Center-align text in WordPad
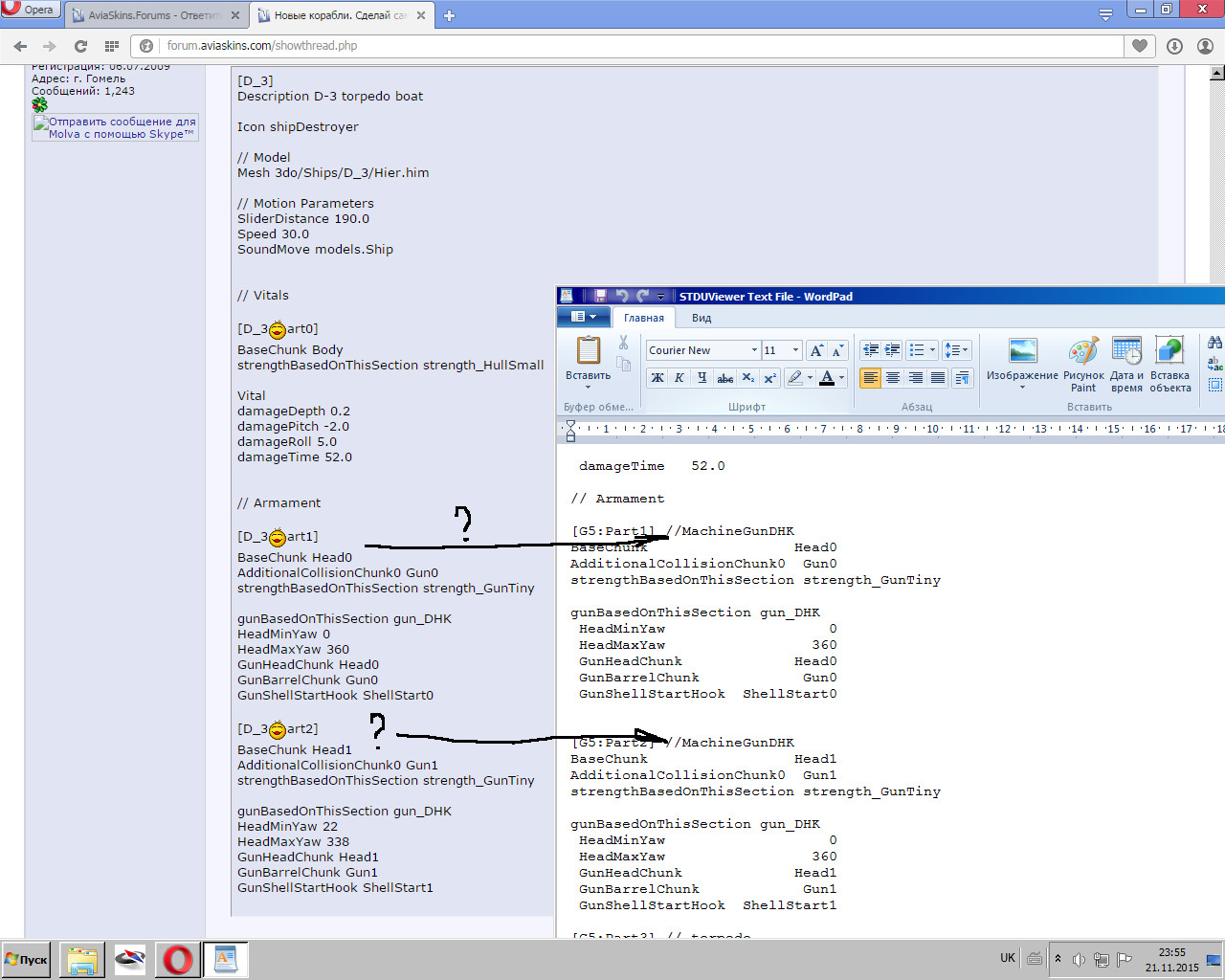 pos(893,378)
